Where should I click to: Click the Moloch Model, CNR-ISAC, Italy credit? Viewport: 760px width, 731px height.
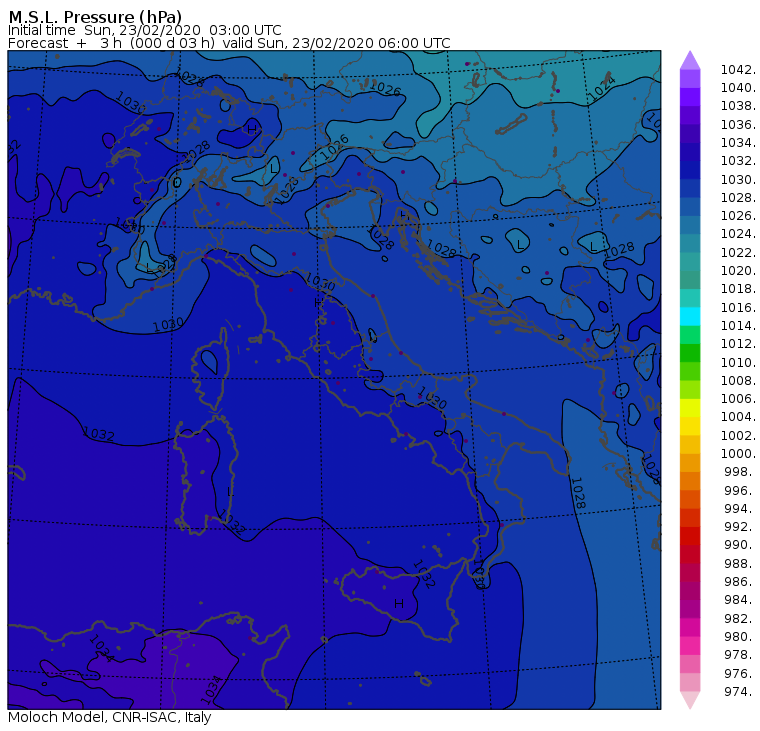click(110, 717)
